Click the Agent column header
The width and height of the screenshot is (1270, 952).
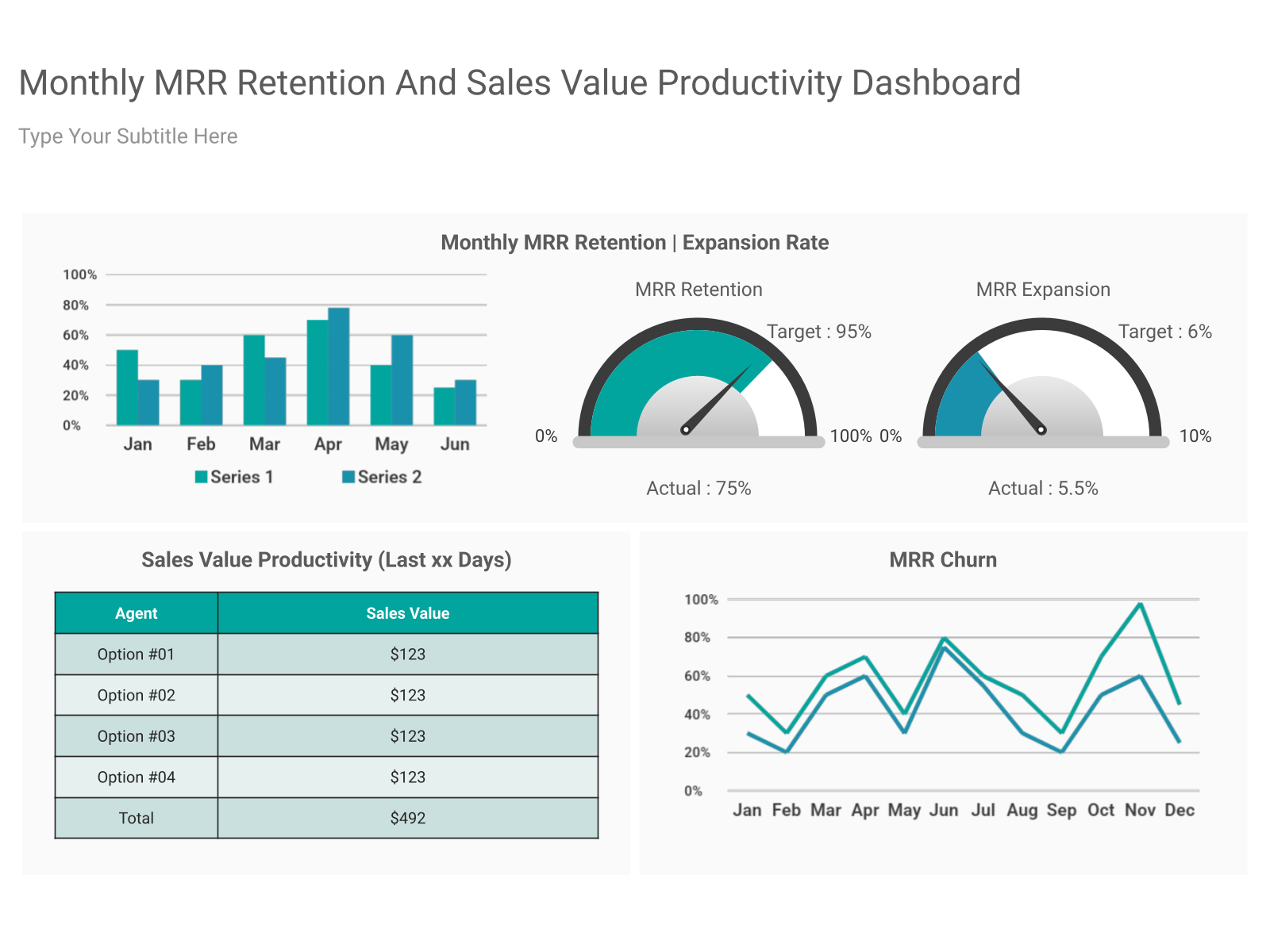tap(137, 613)
